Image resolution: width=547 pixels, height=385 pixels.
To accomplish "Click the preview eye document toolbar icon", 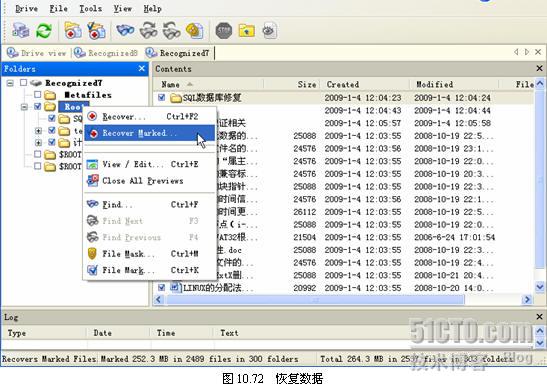I will click(x=269, y=31).
